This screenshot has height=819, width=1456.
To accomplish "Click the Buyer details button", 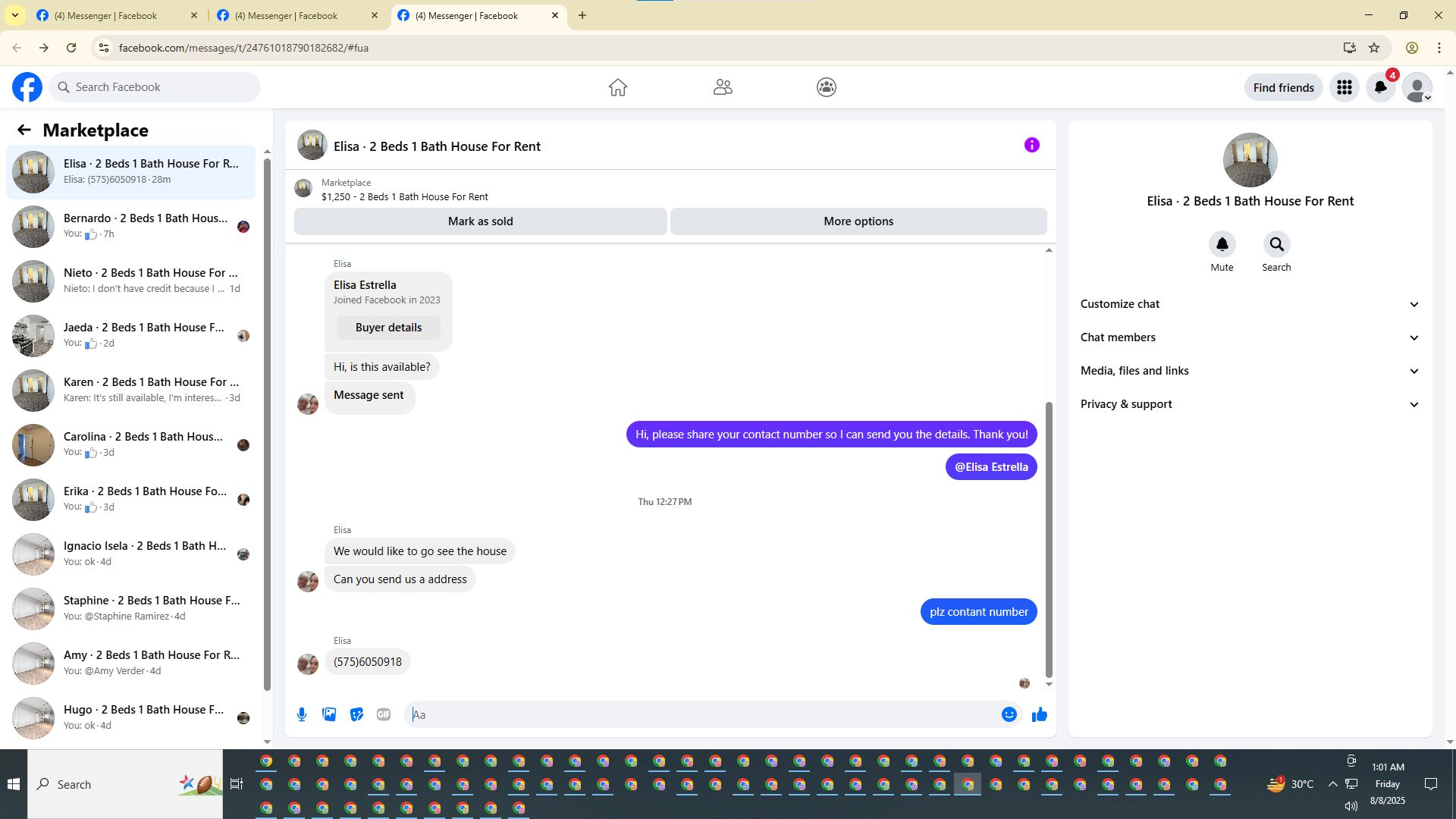I will click(x=388, y=328).
